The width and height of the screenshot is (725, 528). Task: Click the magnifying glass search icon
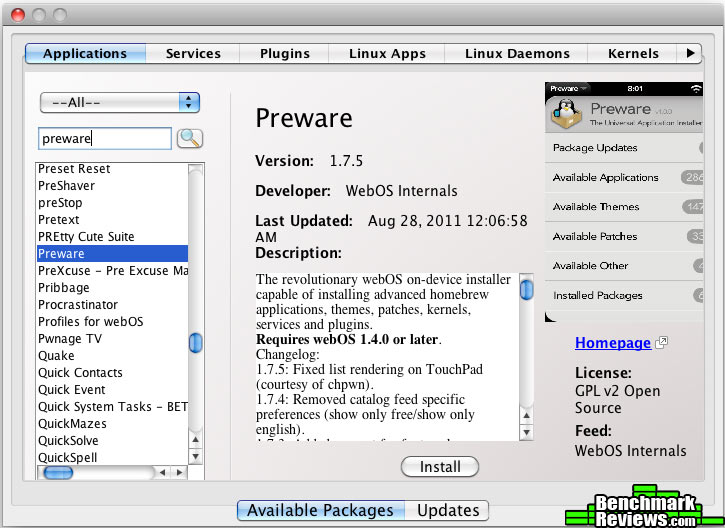(x=190, y=138)
